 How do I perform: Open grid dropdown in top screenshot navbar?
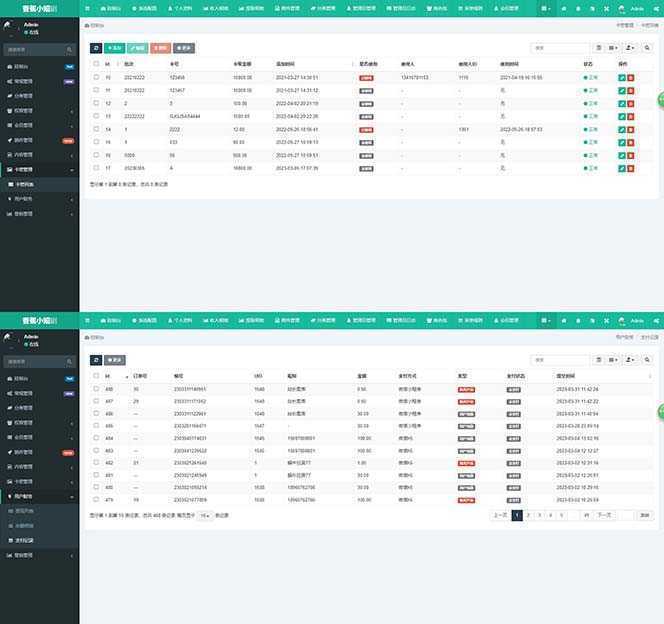[546, 8]
